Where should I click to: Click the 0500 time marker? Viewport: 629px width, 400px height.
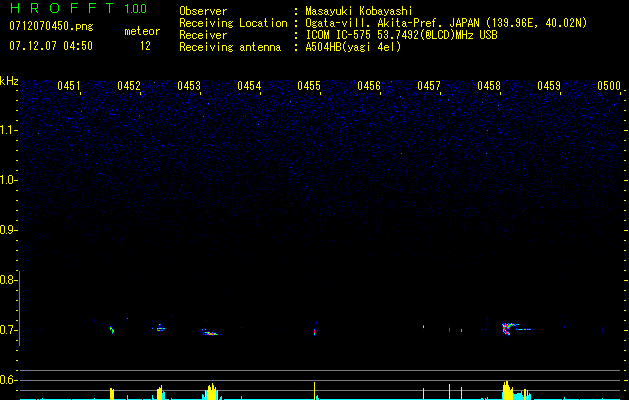pyautogui.click(x=609, y=86)
